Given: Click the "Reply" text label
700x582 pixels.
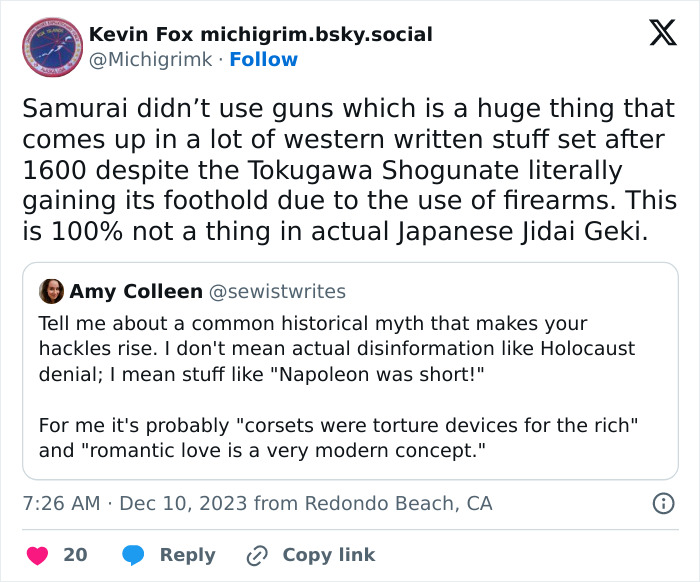Looking at the screenshot, I should 188,554.
